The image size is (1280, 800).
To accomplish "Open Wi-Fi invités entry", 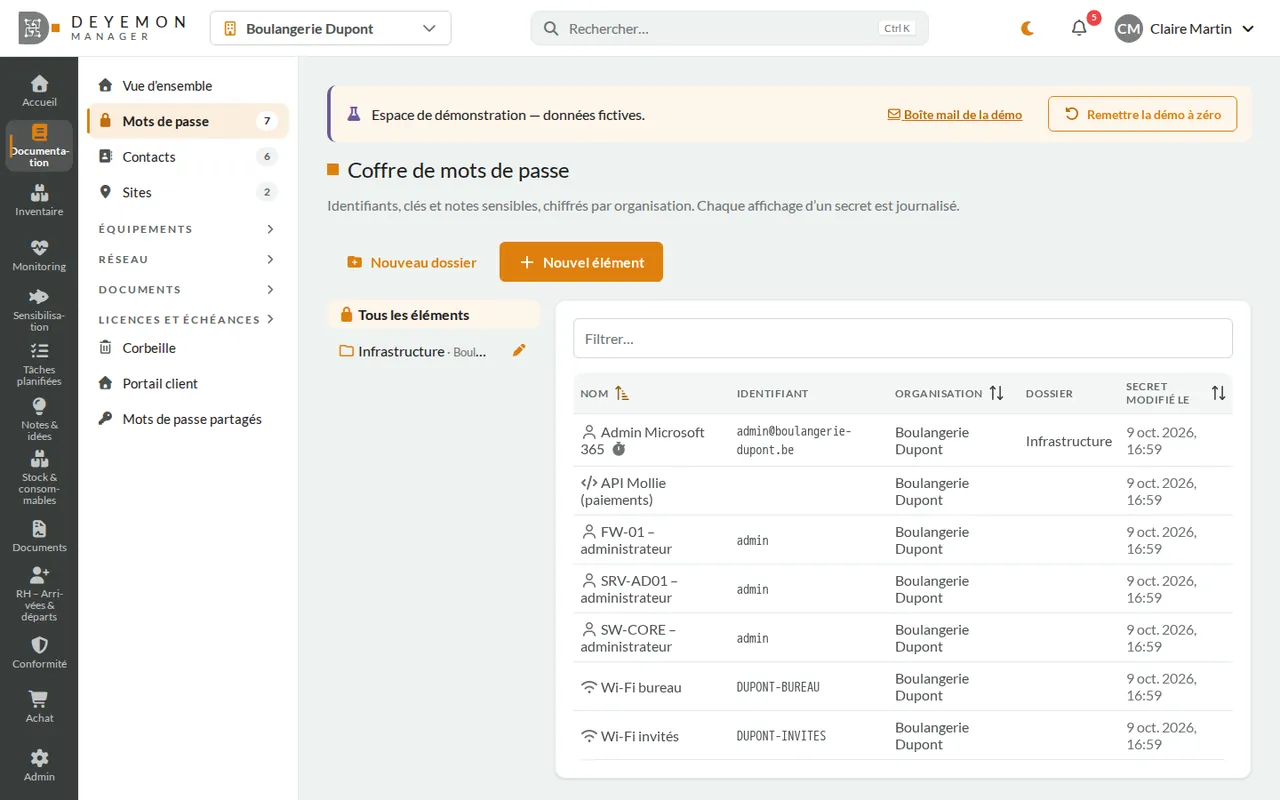I will 630,736.
